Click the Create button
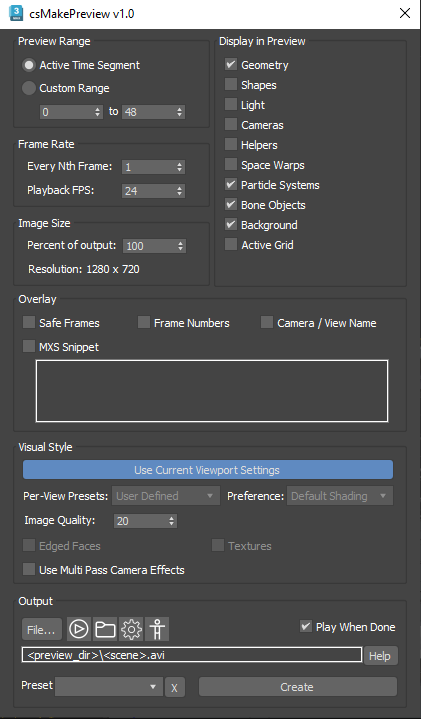Image resolution: width=421 pixels, height=719 pixels. pos(298,687)
